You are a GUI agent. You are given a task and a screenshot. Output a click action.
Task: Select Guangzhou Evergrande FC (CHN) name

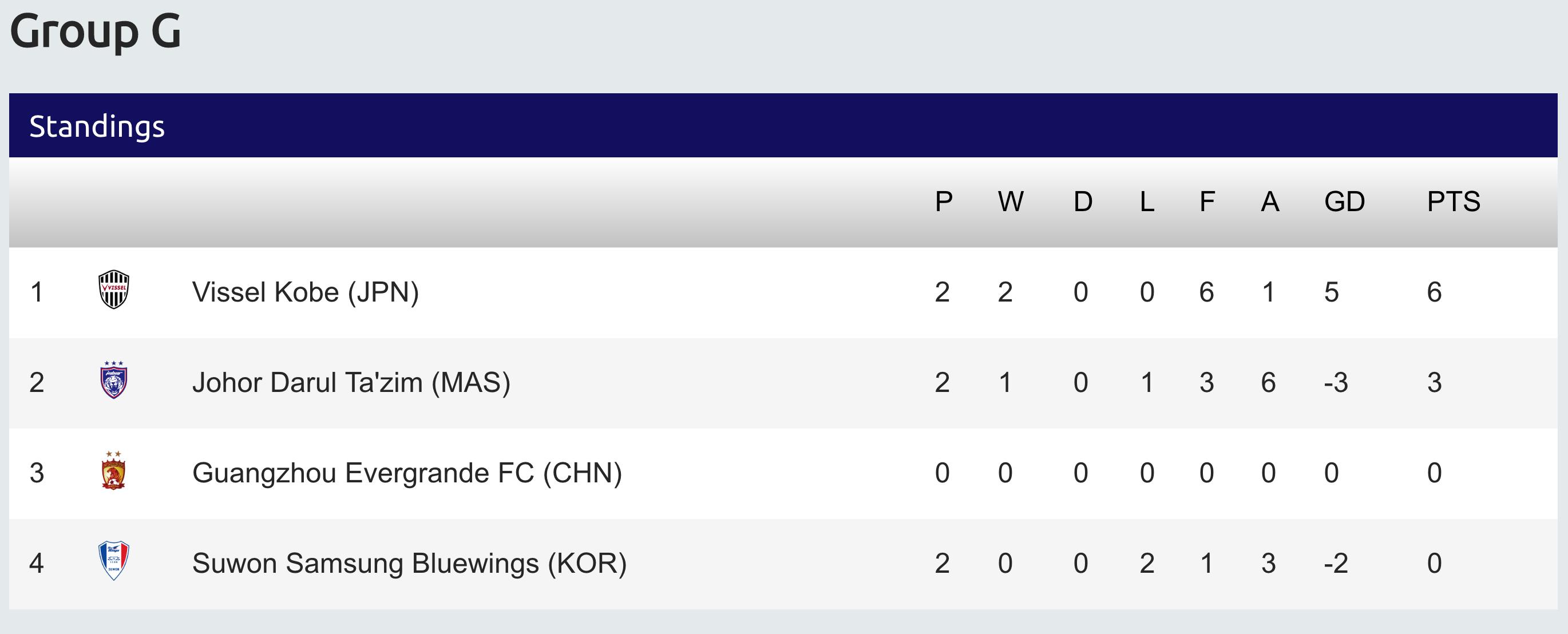tap(407, 473)
